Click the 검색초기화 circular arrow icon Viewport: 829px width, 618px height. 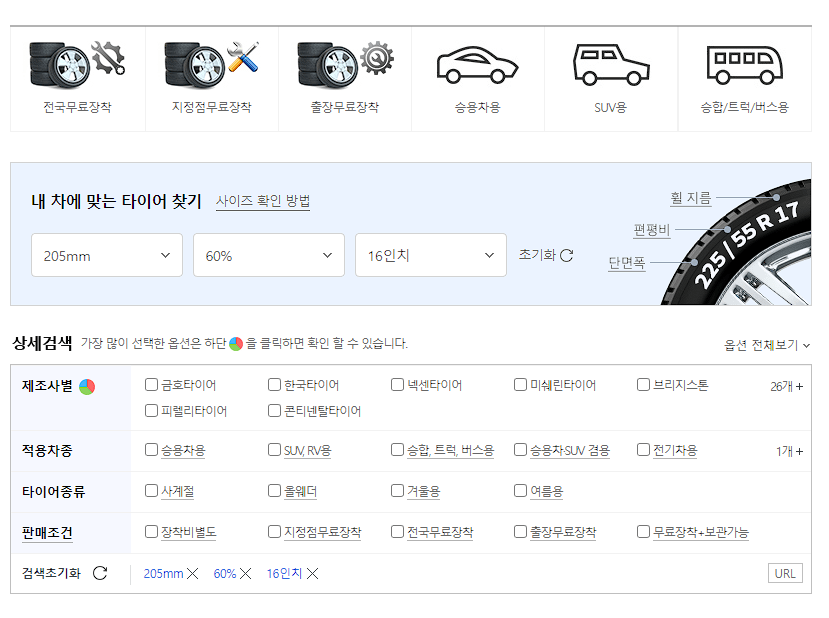coord(100,573)
